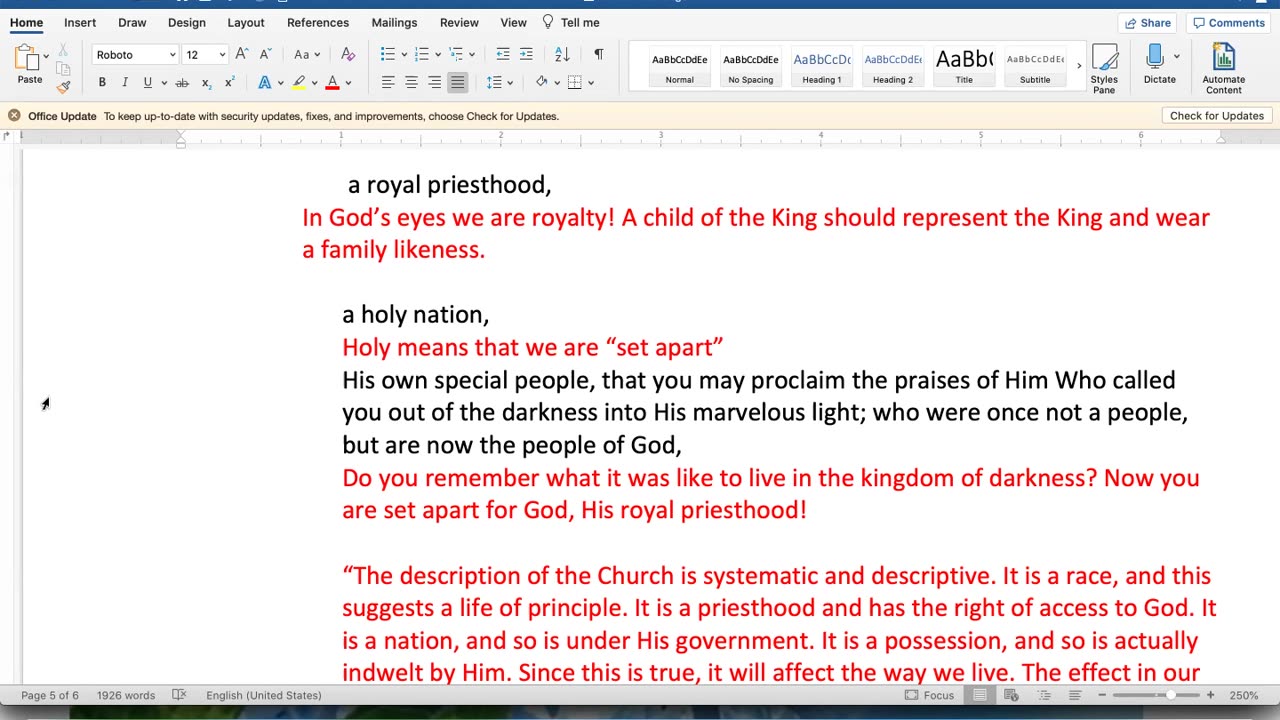Viewport: 1280px width, 720px height.
Task: Select Print Layout view in status bar
Action: coord(980,695)
